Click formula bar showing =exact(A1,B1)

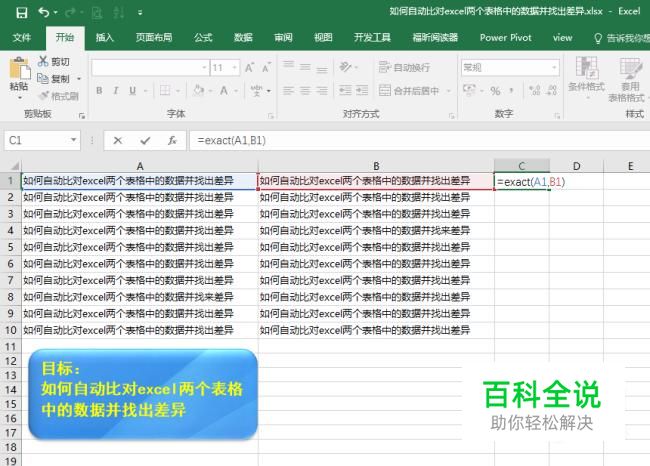pos(420,140)
